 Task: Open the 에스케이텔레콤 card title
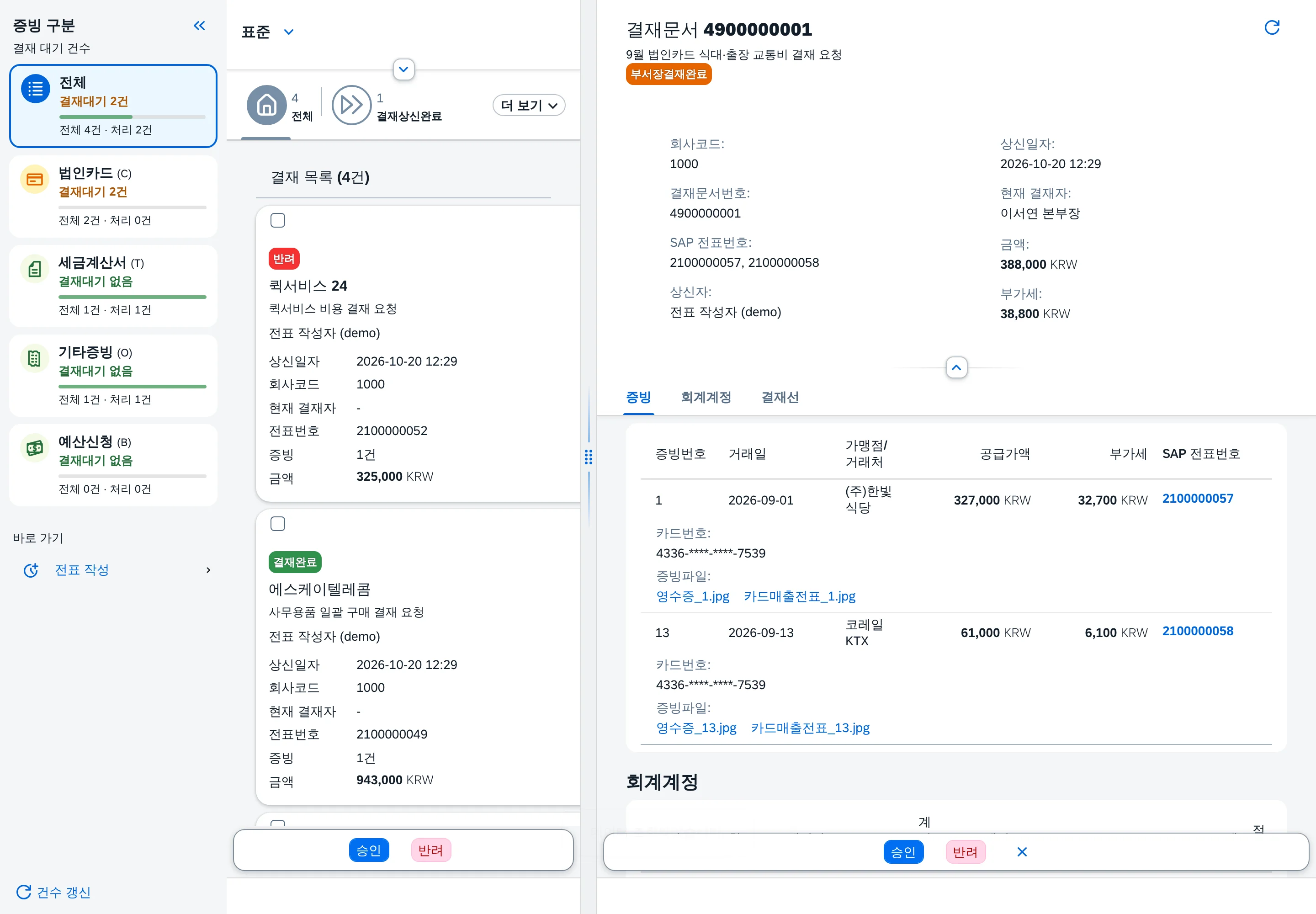(x=319, y=589)
